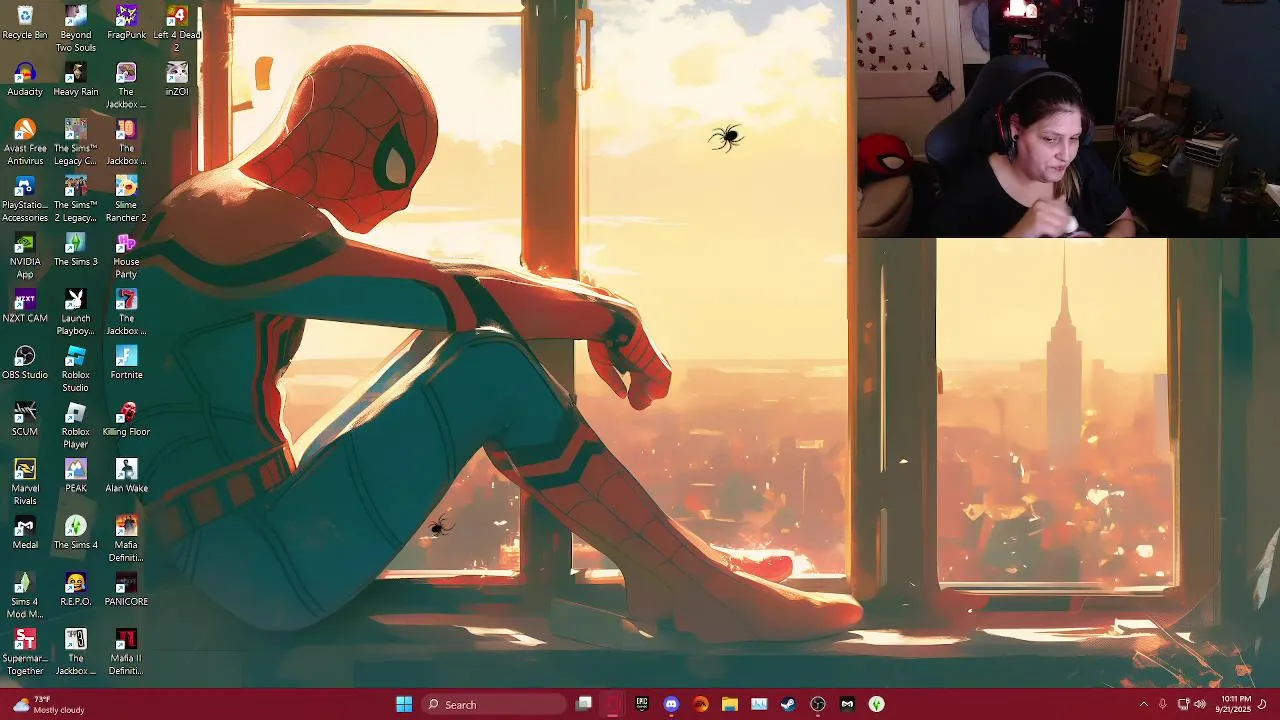Viewport: 1280px width, 720px height.
Task: Switch to OBS in the taskbar
Action: click(x=818, y=704)
